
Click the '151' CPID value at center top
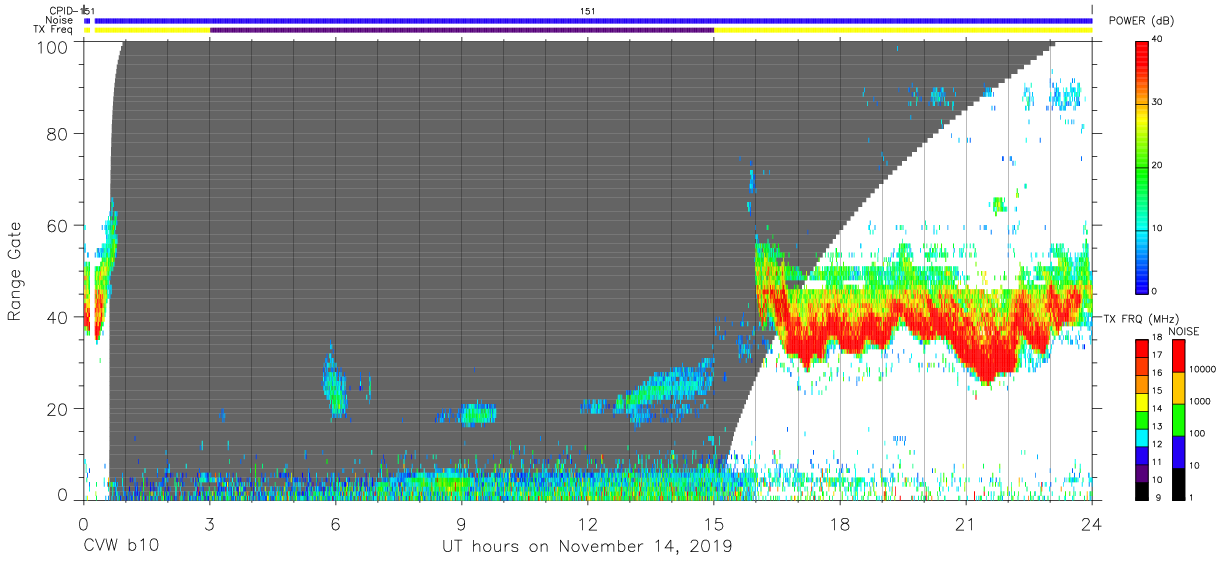click(588, 11)
